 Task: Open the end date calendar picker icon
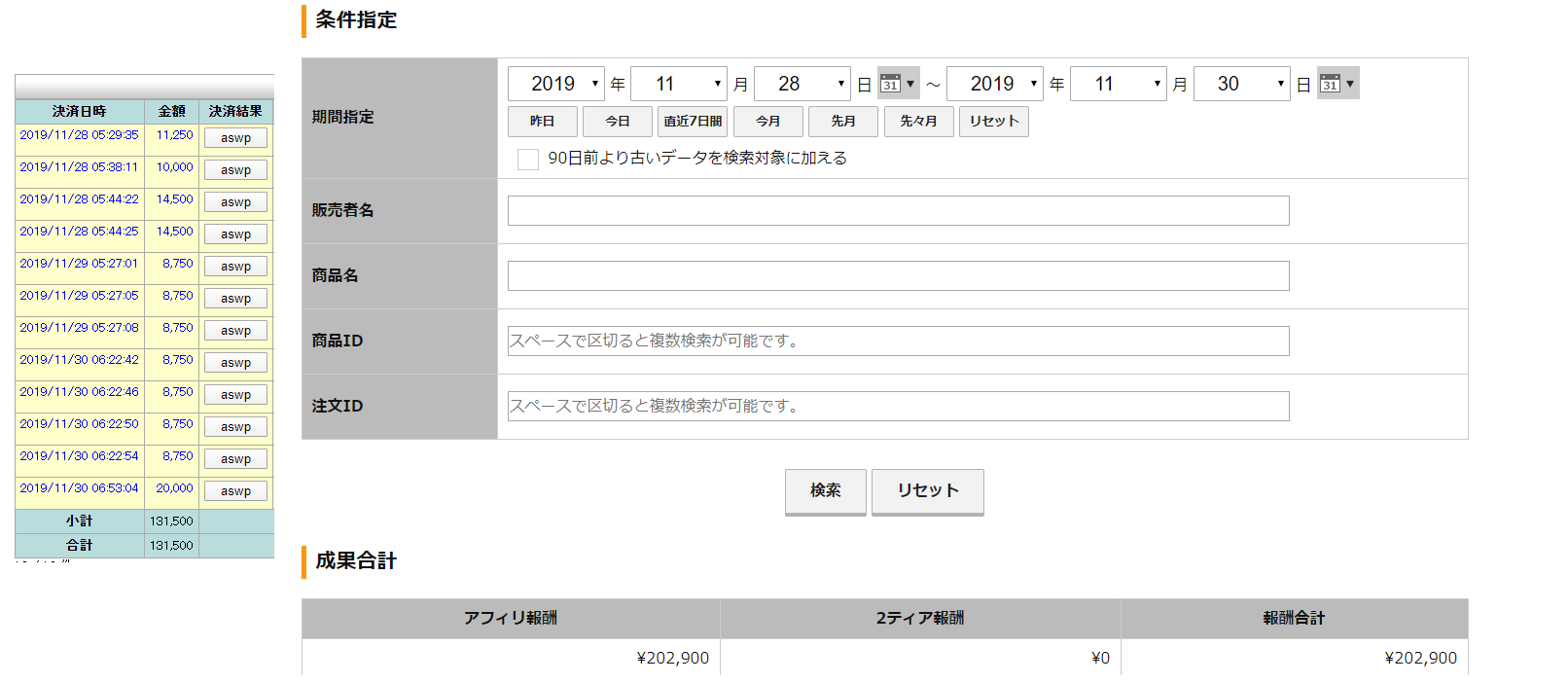point(1336,84)
